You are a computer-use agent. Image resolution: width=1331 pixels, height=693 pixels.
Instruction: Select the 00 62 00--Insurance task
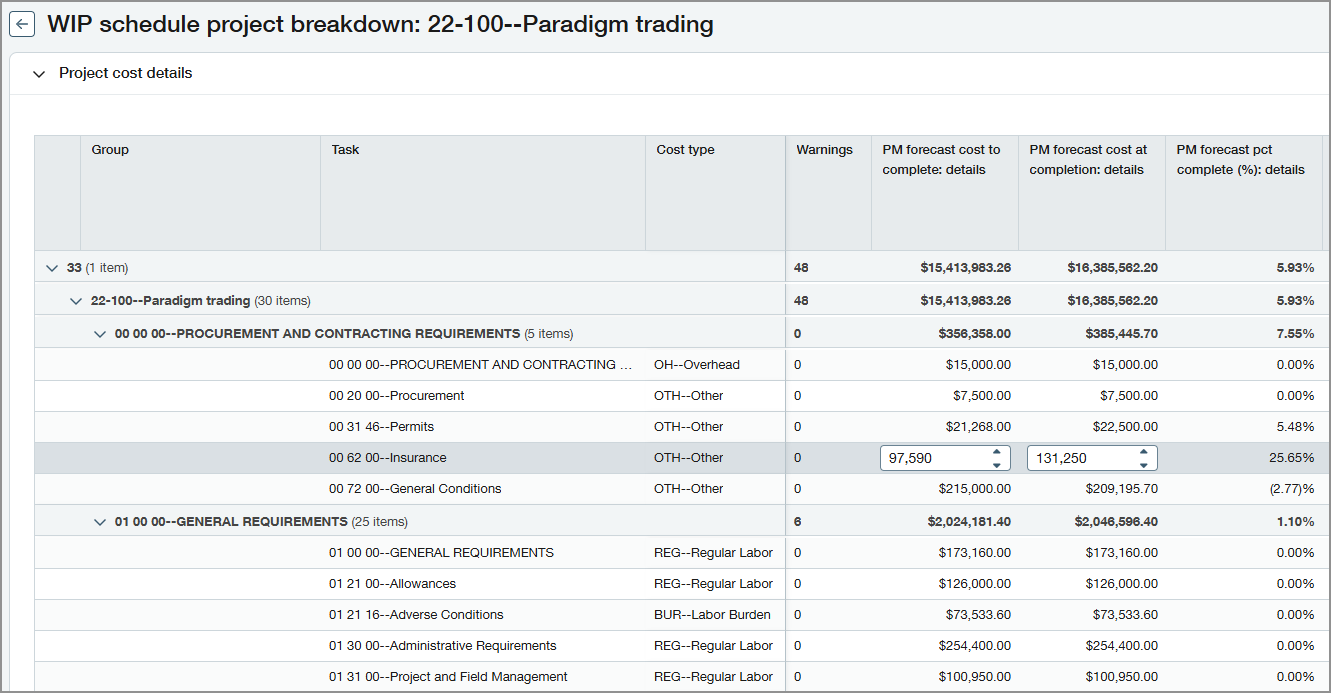click(387, 458)
